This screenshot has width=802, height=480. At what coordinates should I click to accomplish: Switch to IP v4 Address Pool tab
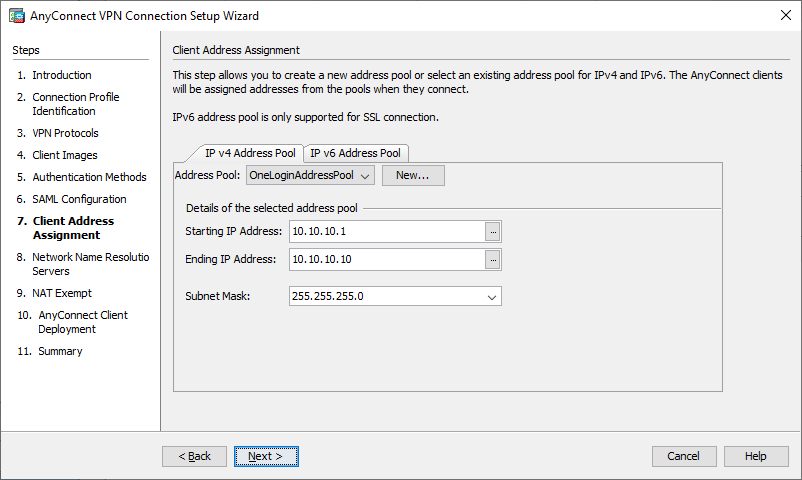(250, 153)
